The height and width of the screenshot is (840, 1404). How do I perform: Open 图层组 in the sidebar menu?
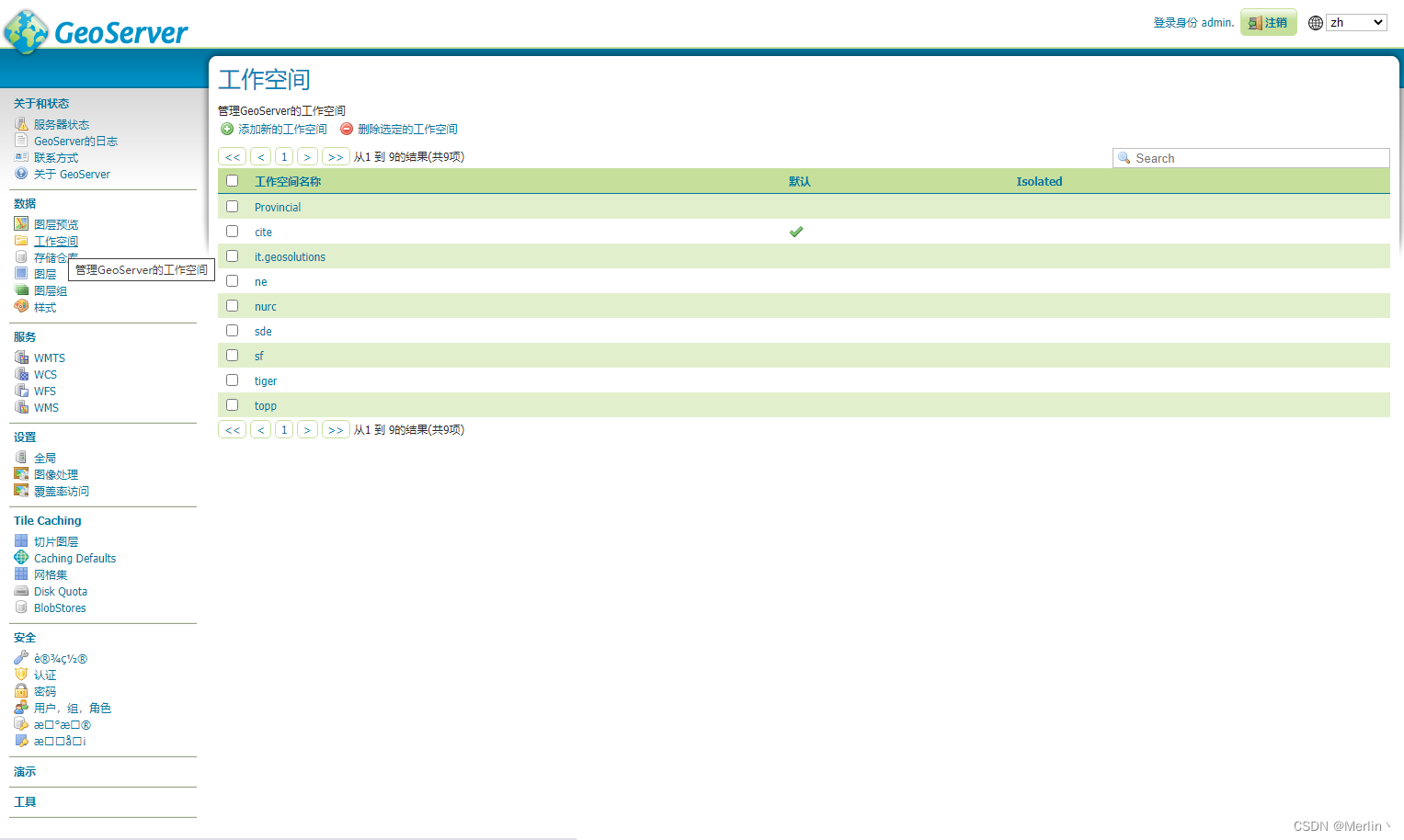click(x=51, y=291)
